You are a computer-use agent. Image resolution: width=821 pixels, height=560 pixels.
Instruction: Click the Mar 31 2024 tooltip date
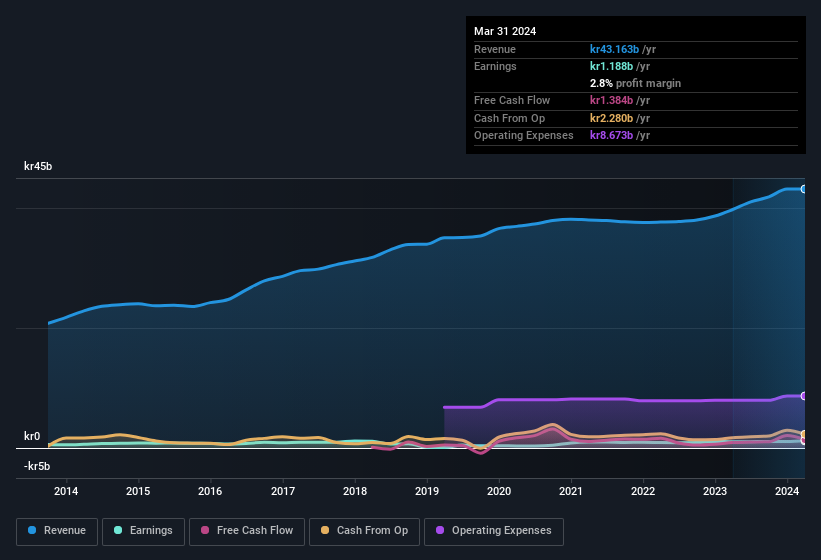(x=505, y=31)
